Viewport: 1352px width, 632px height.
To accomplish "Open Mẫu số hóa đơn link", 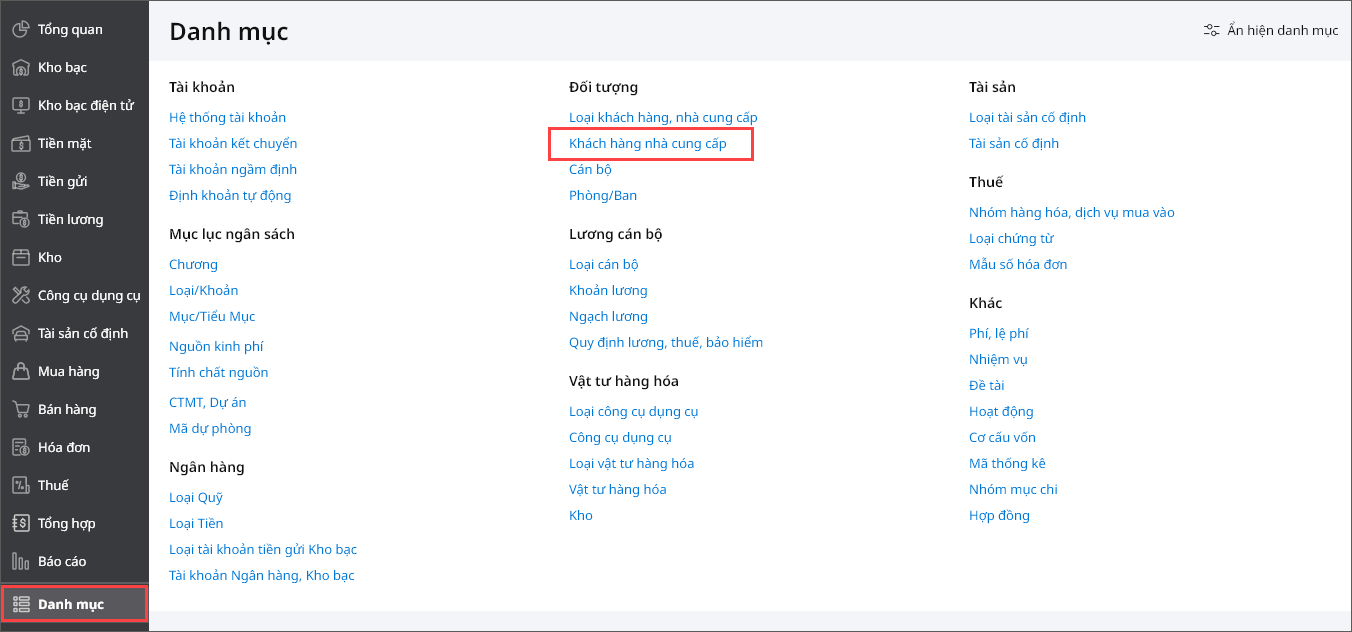I will click(x=1017, y=265).
